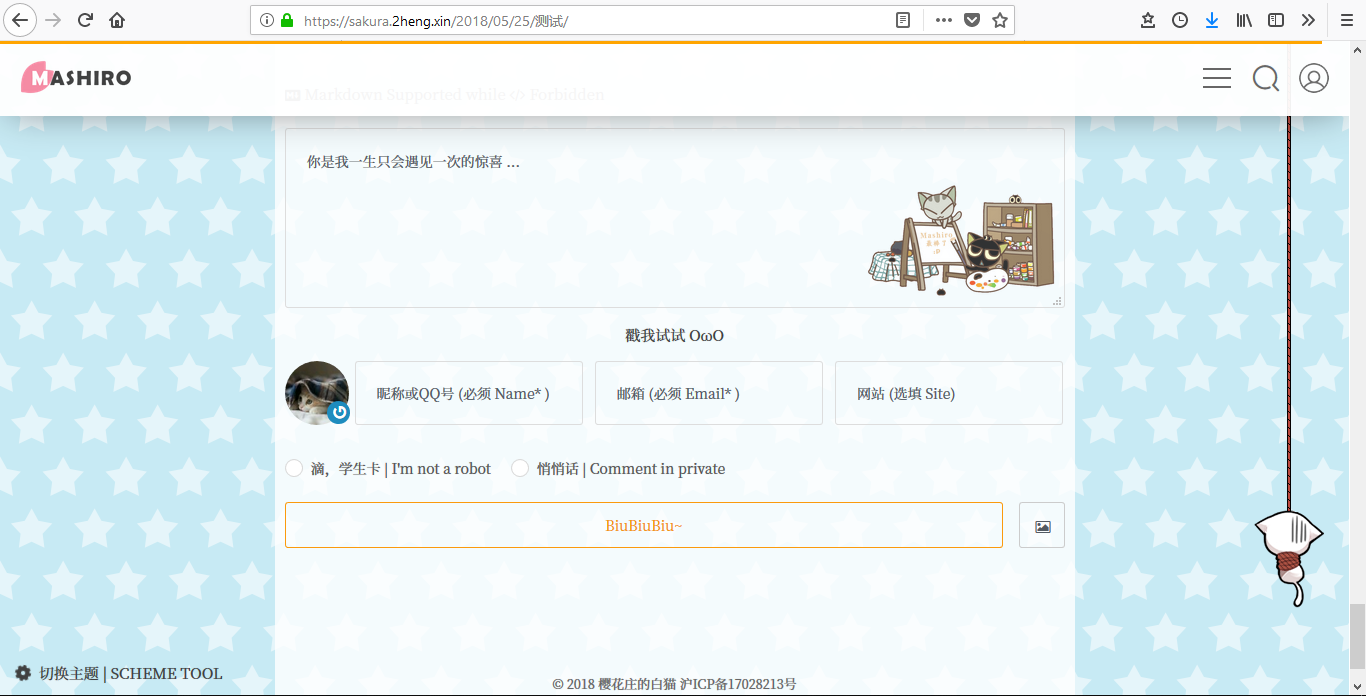Click the browser forward arrow

coord(54,20)
